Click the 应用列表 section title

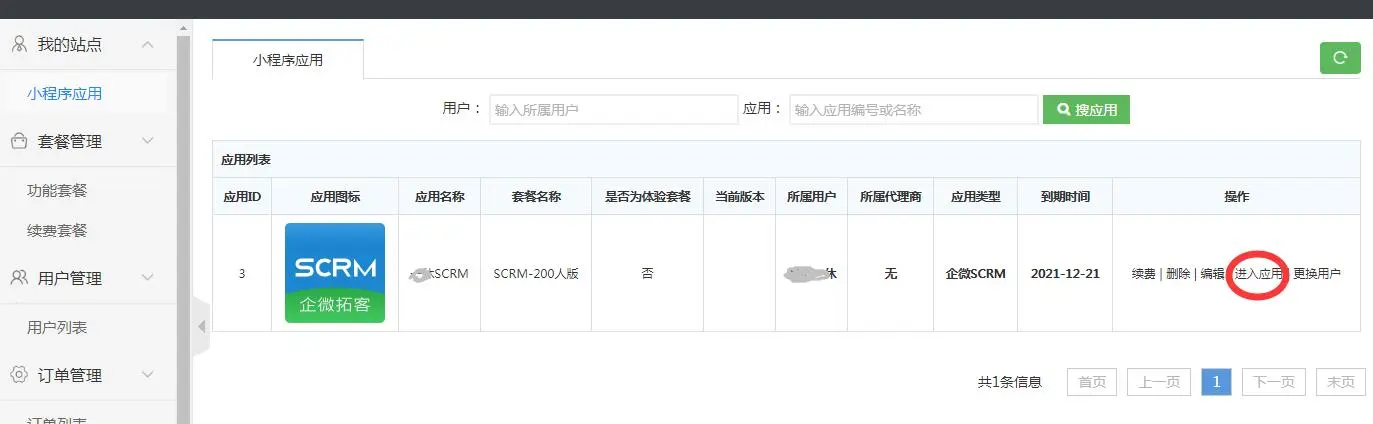click(x=246, y=159)
